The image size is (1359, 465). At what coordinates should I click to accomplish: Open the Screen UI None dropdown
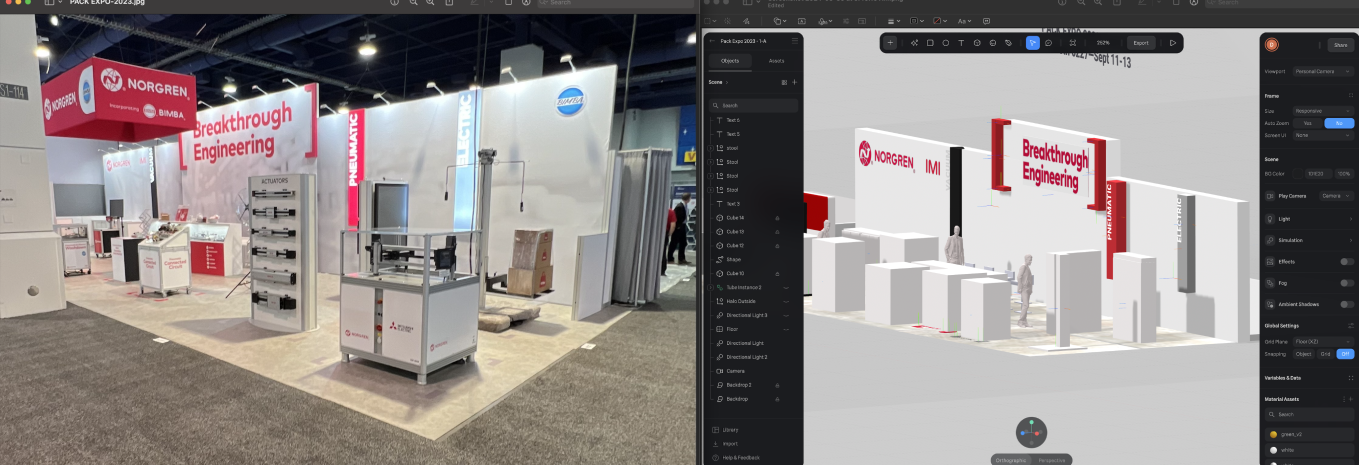[x=1324, y=134]
